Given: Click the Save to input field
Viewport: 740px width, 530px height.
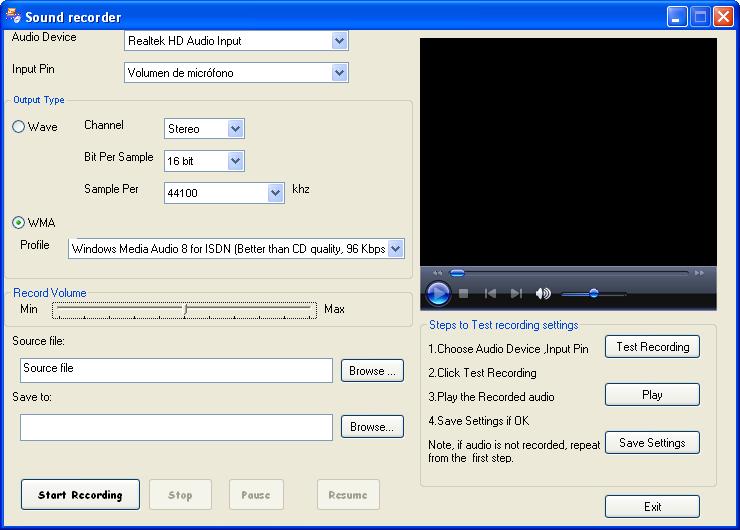Looking at the screenshot, I should click(177, 427).
